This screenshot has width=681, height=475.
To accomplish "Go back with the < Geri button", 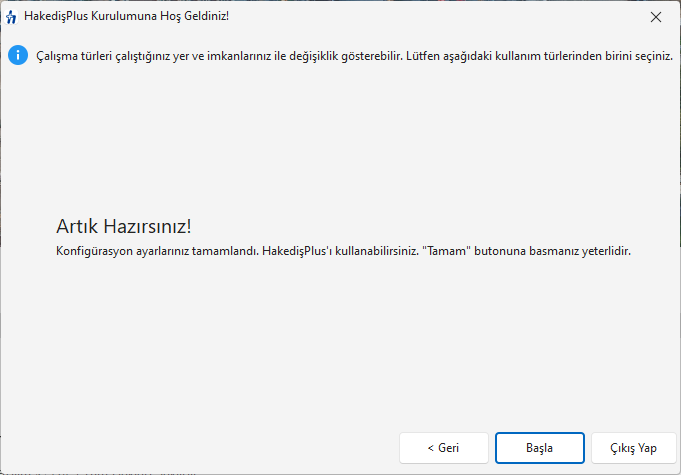I will pos(443,447).
